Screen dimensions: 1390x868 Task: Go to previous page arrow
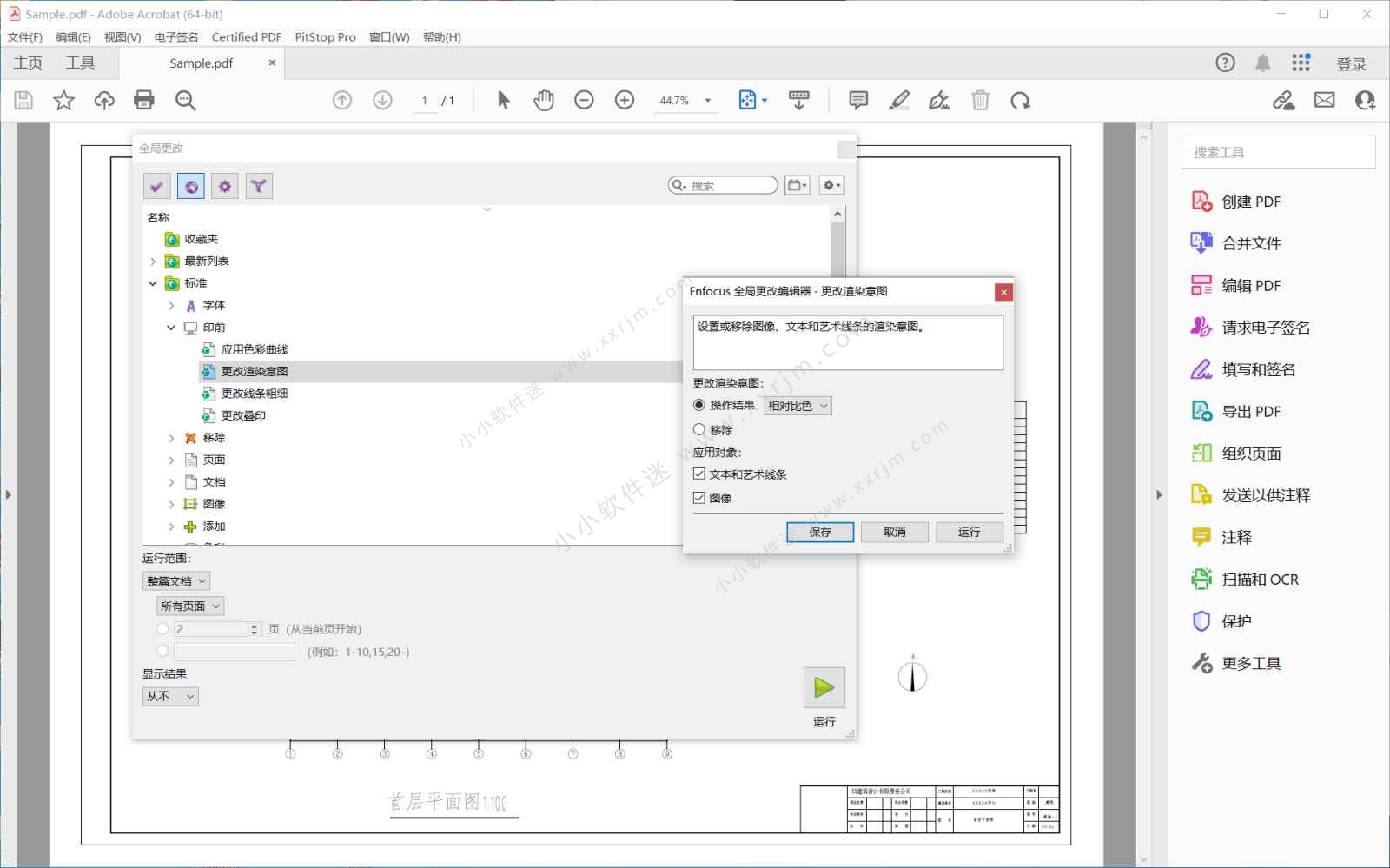point(342,101)
